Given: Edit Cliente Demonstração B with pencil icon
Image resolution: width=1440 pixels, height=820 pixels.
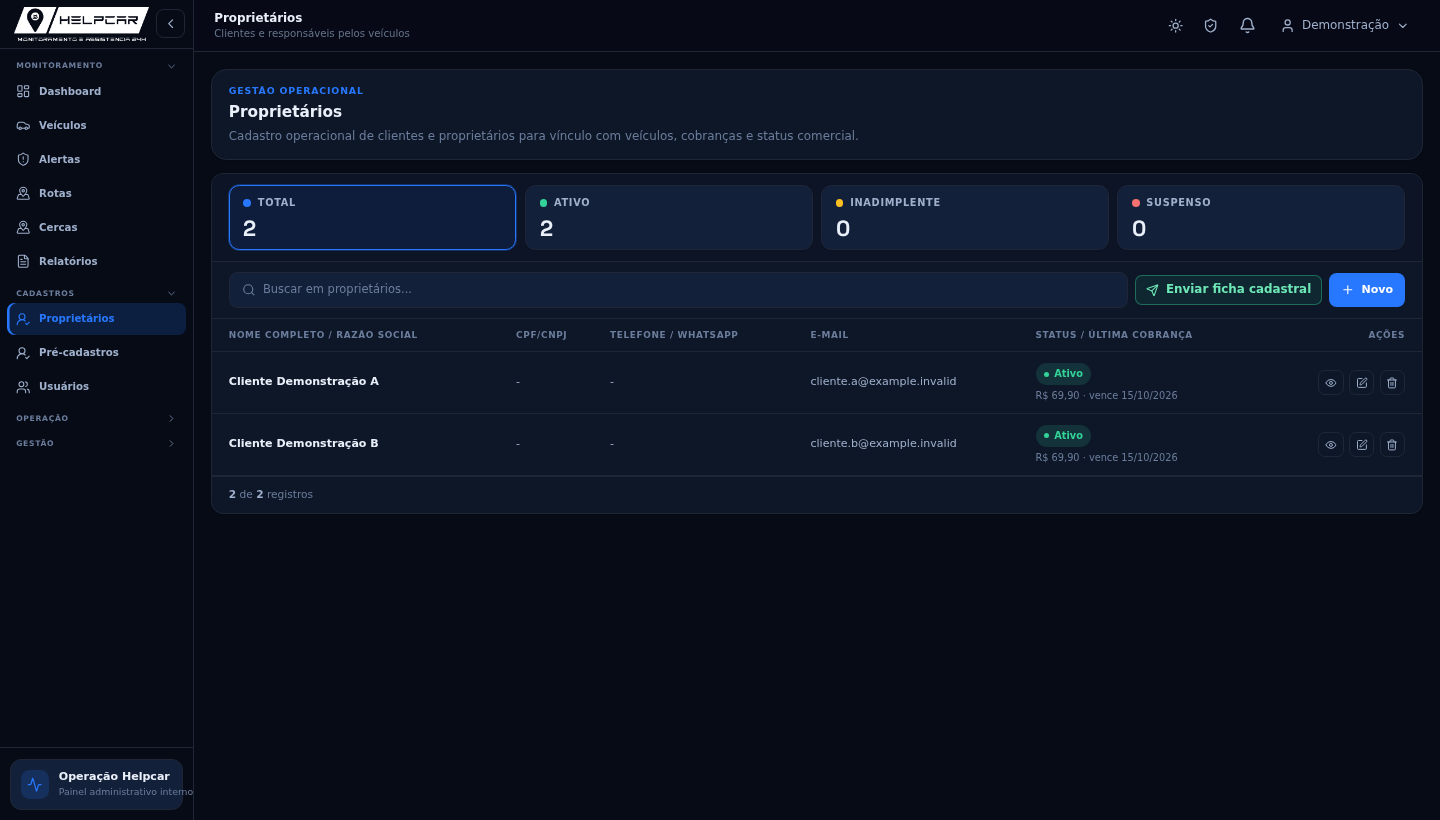Looking at the screenshot, I should click(1361, 445).
